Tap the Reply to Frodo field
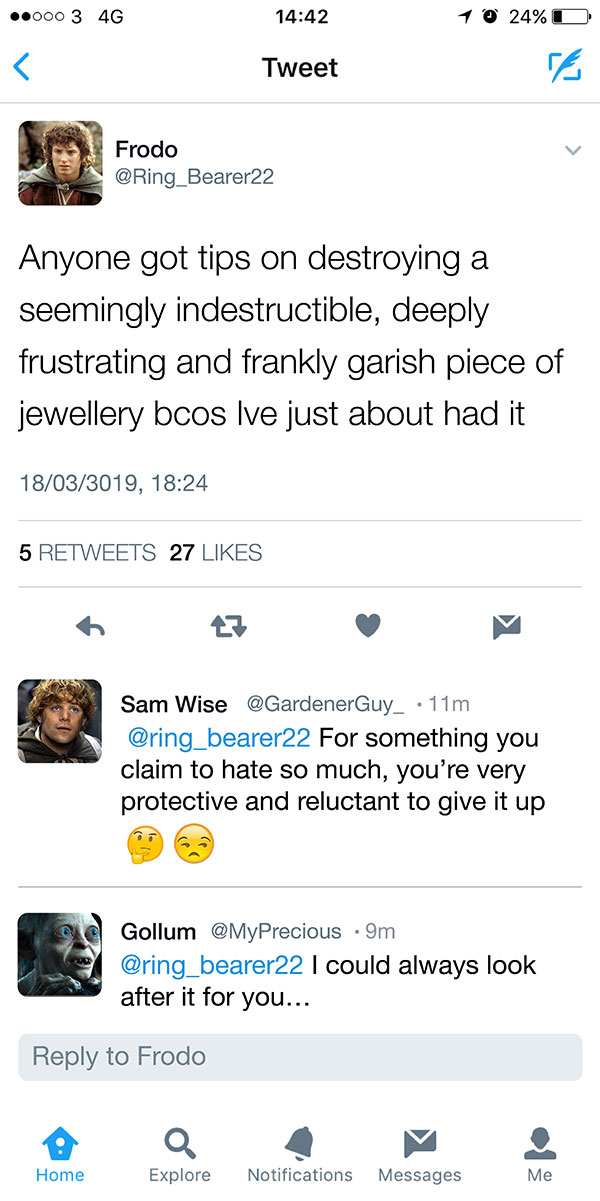The image size is (600, 1201). click(300, 1057)
